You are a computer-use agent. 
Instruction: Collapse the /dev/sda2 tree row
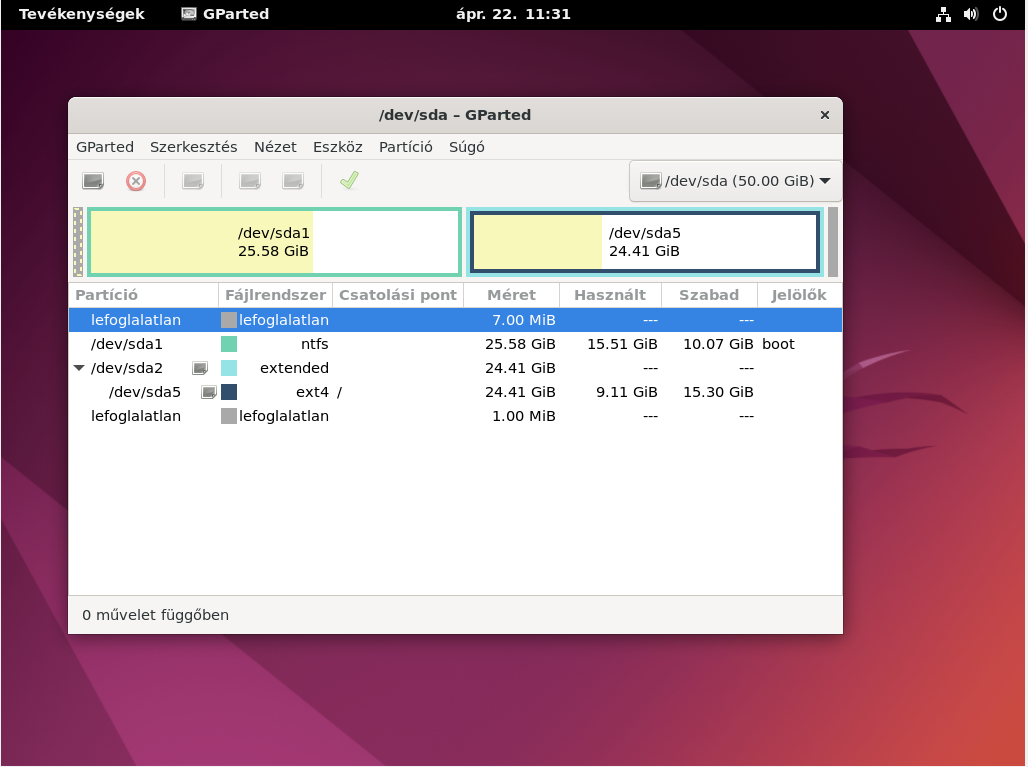[x=79, y=368]
